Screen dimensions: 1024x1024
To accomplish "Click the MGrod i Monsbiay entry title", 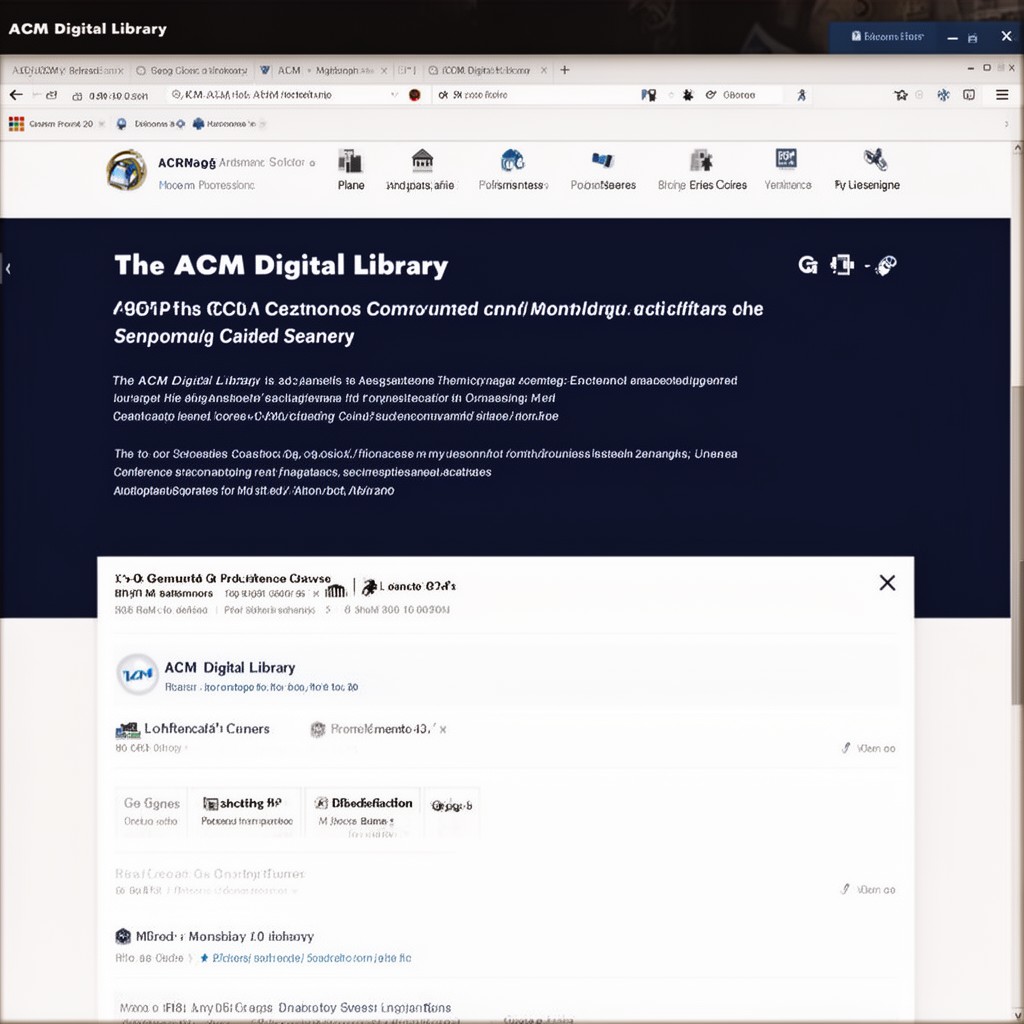I will [225, 936].
